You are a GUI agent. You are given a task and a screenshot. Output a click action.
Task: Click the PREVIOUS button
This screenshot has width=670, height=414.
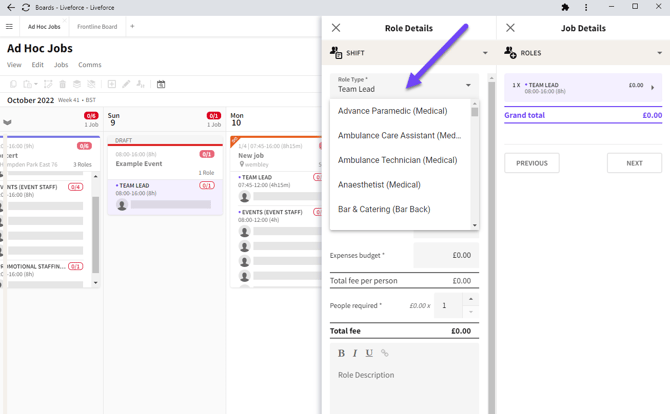pos(532,163)
